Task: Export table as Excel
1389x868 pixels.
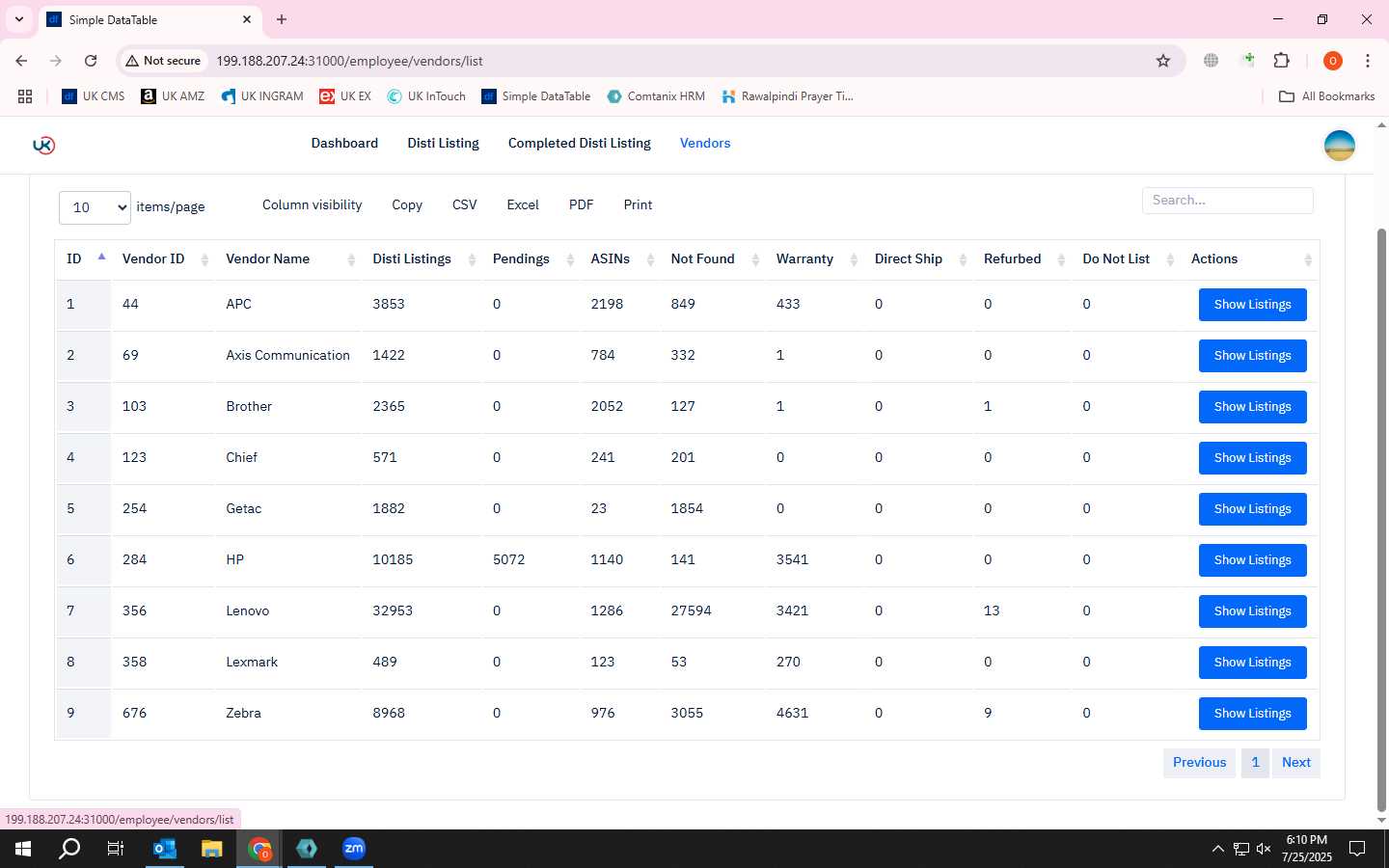Action: pos(523,205)
